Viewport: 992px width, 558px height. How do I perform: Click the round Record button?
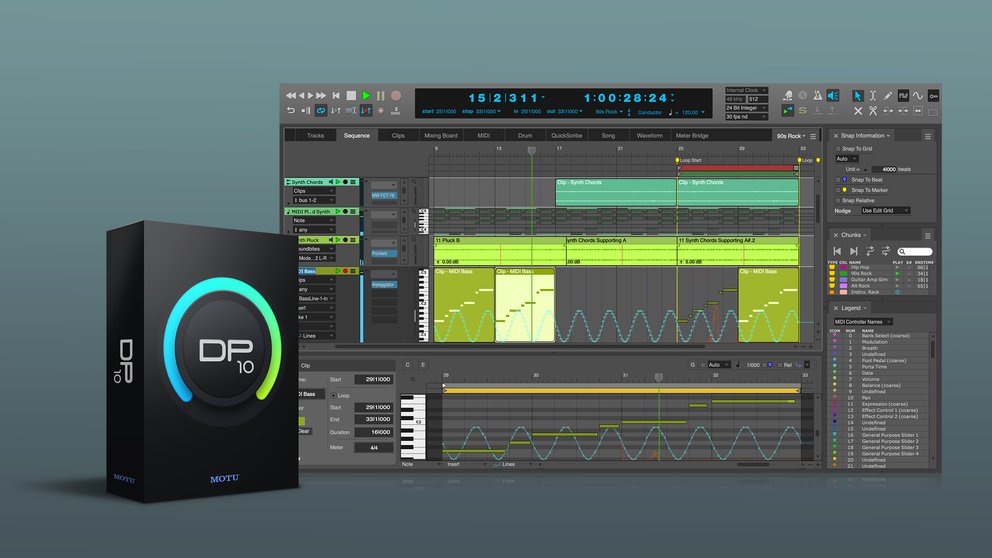pos(396,96)
